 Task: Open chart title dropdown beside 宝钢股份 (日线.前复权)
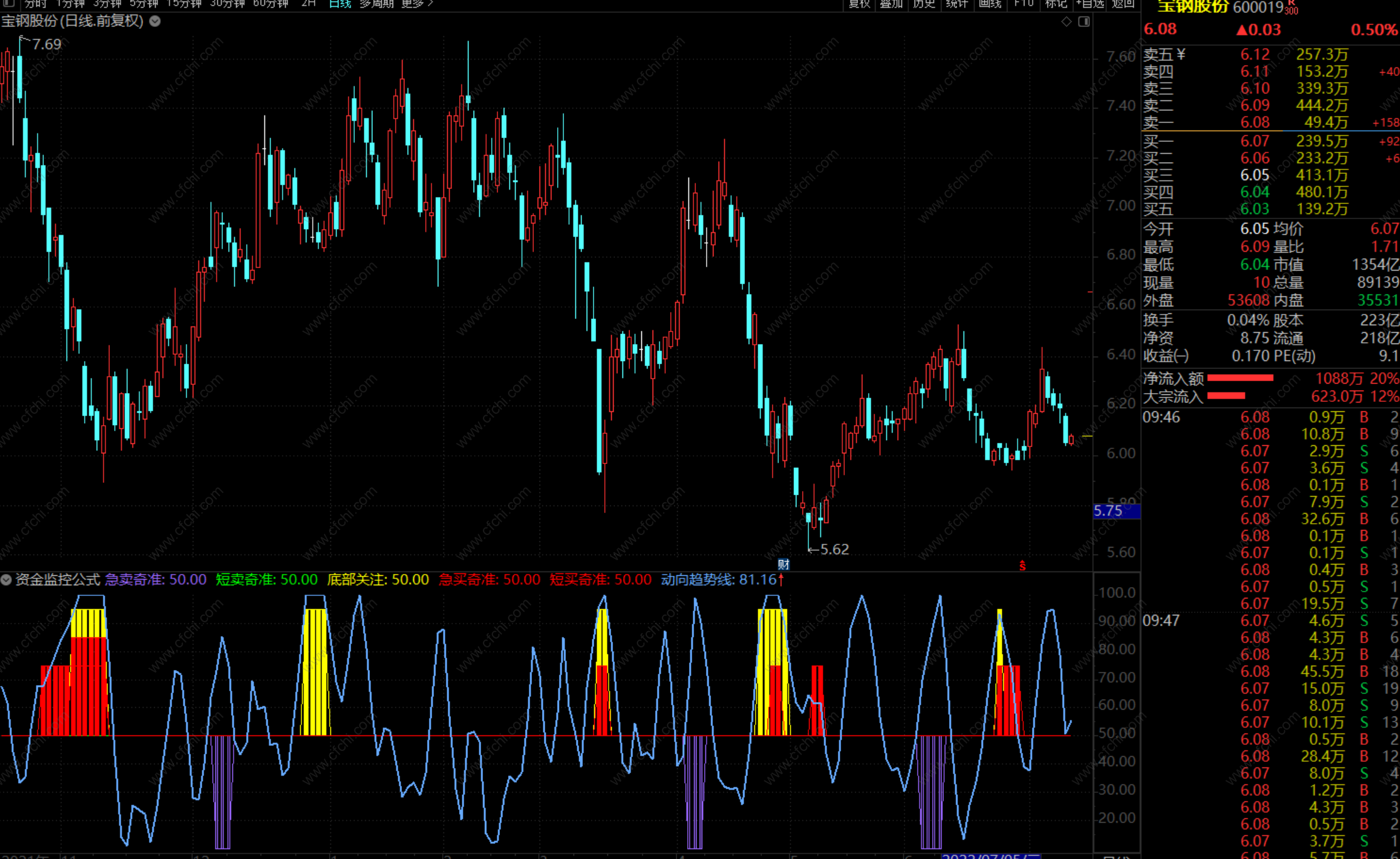point(155,21)
